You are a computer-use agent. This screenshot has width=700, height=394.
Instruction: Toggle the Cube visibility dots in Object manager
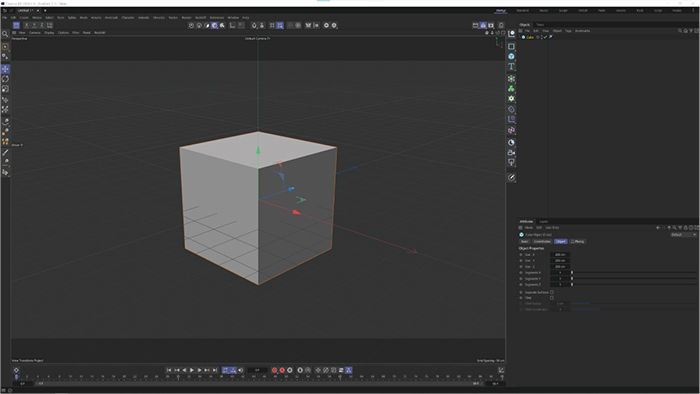tap(542, 37)
